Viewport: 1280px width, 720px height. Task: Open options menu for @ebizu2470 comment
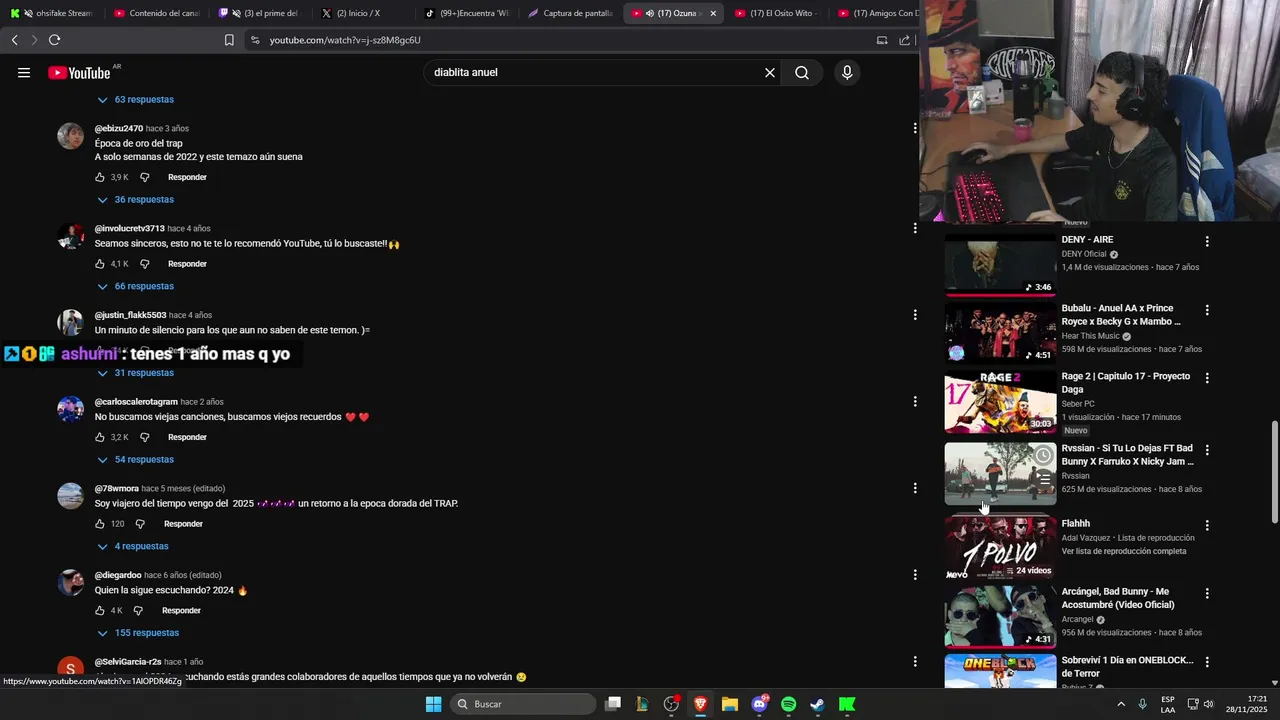coord(914,128)
